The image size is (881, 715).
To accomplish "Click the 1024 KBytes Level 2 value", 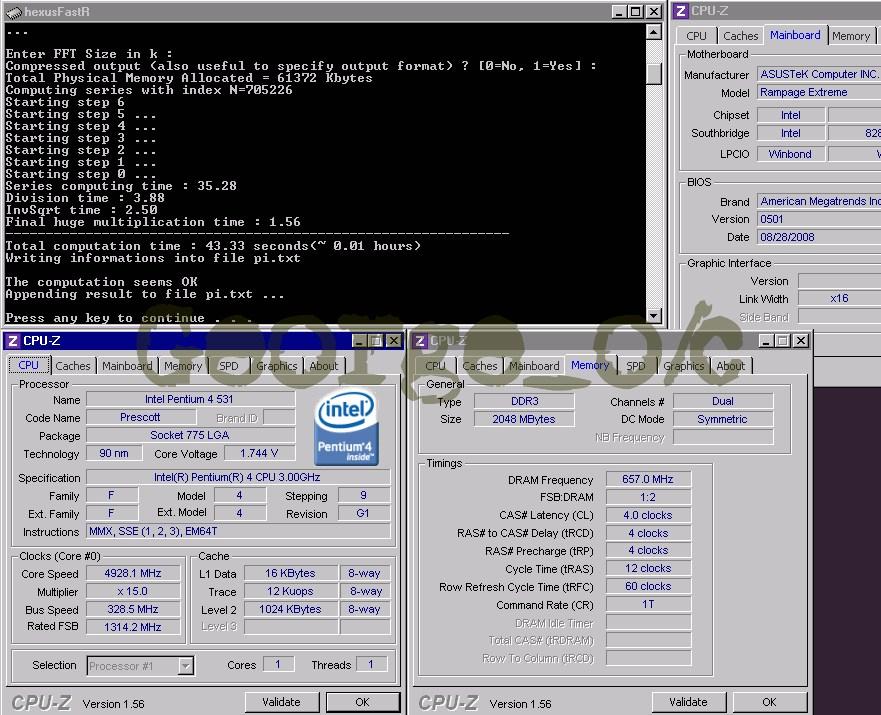I will coord(290,609).
